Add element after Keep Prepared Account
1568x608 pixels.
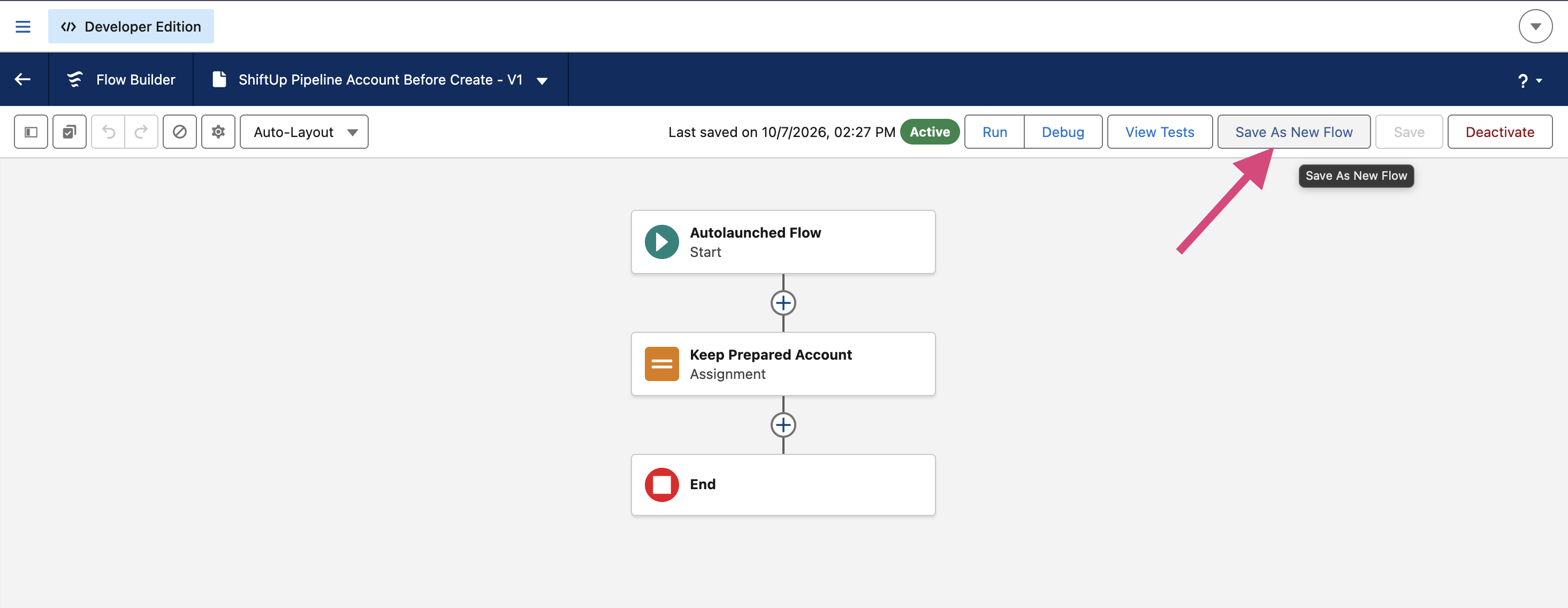point(783,425)
